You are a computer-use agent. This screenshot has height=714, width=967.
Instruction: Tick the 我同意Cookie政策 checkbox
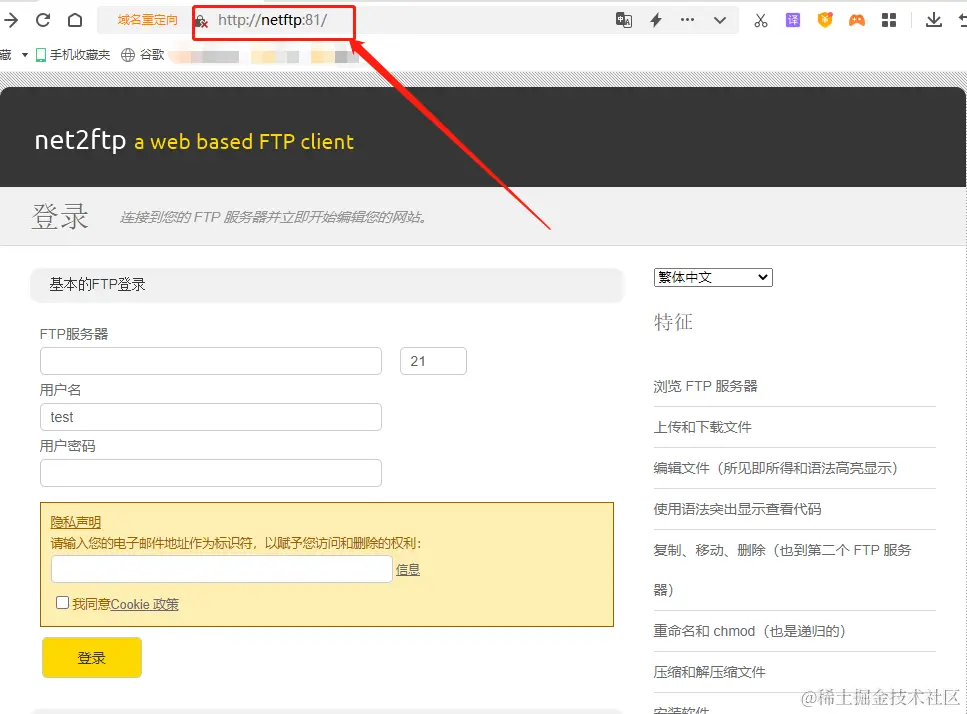[x=62, y=603]
